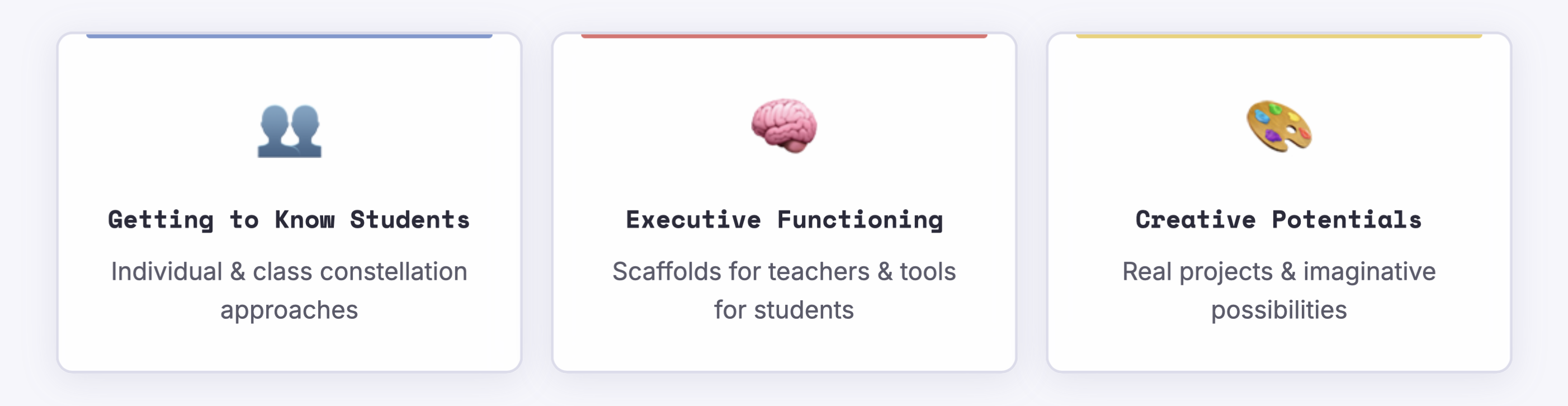Click the 'Scaffolds for teachers & tools' text line
The image size is (1568, 406).
point(784,271)
